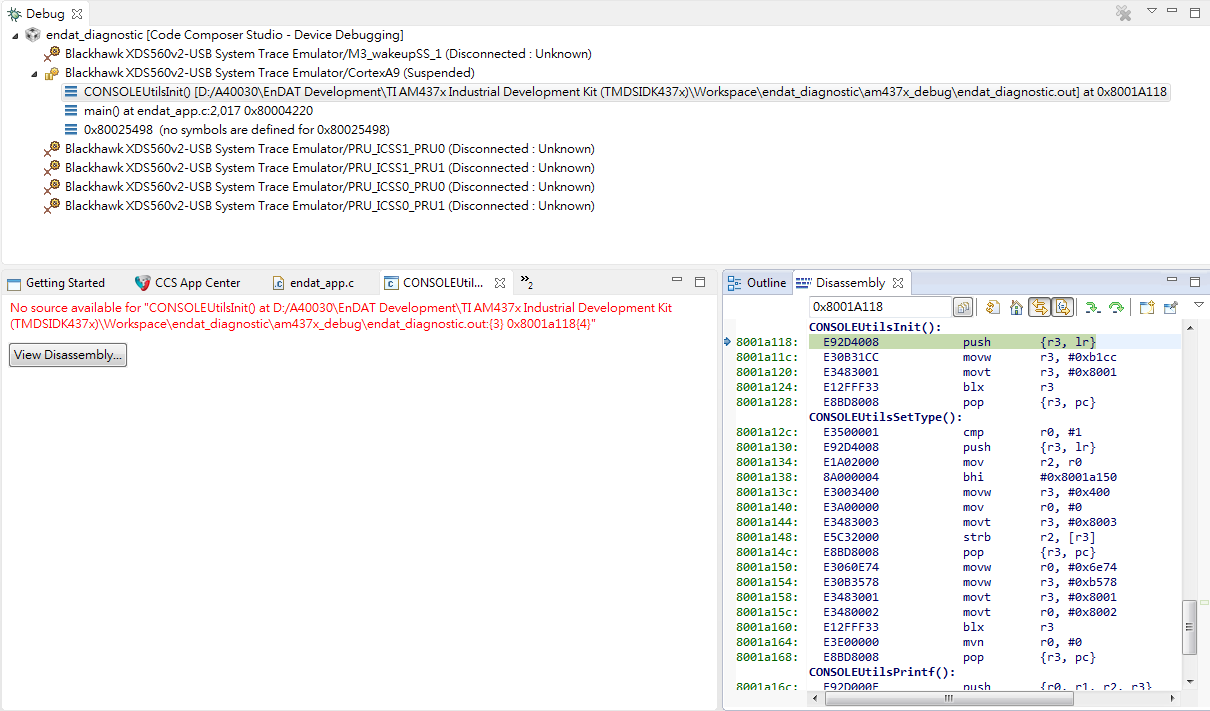Toggle Link with Active Debug Context
Screen dimensions: 1210x711
tap(1040, 307)
